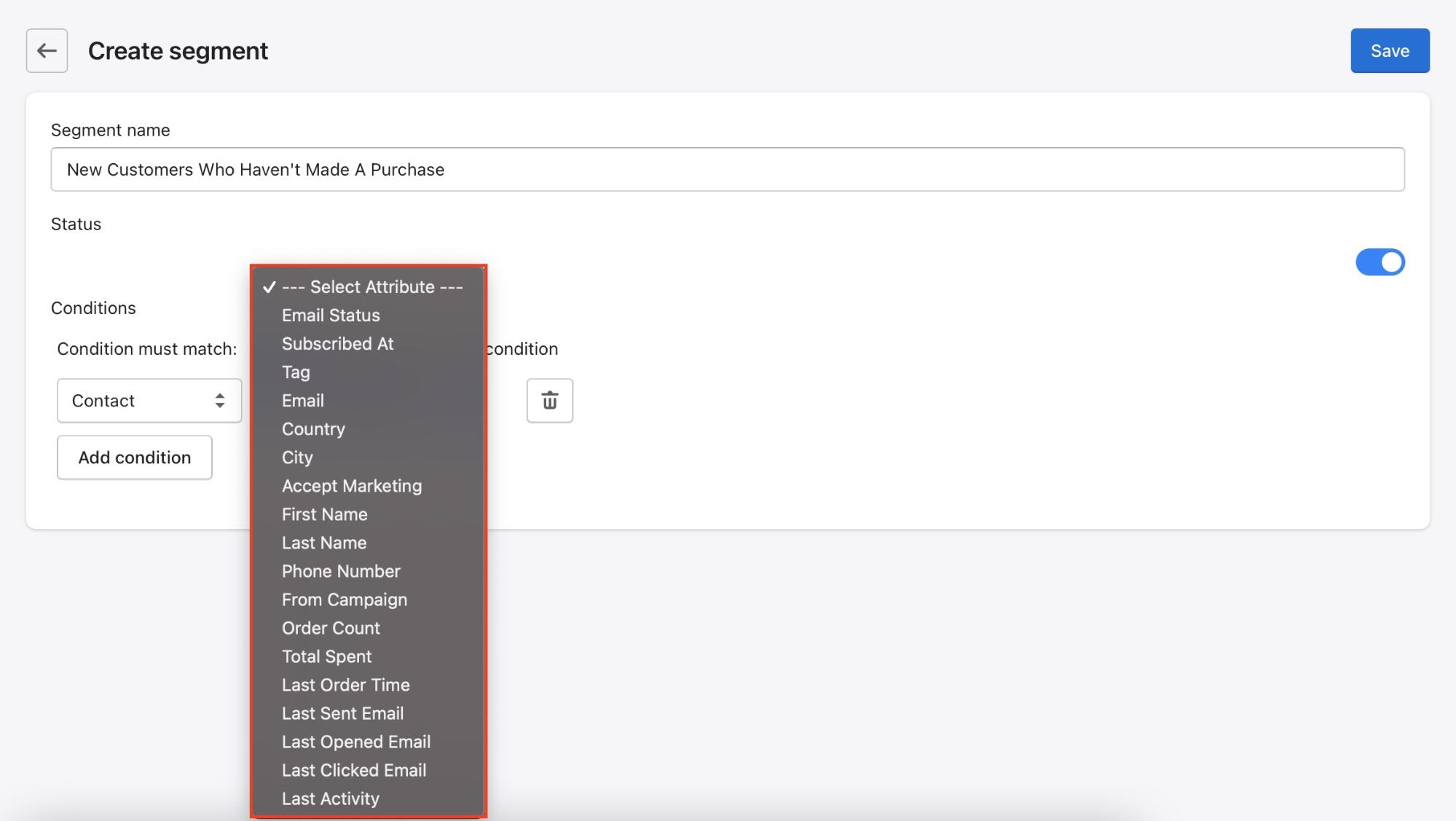
Task: Choose the '--- Select Attribute ---' placeholder option
Action: point(368,286)
